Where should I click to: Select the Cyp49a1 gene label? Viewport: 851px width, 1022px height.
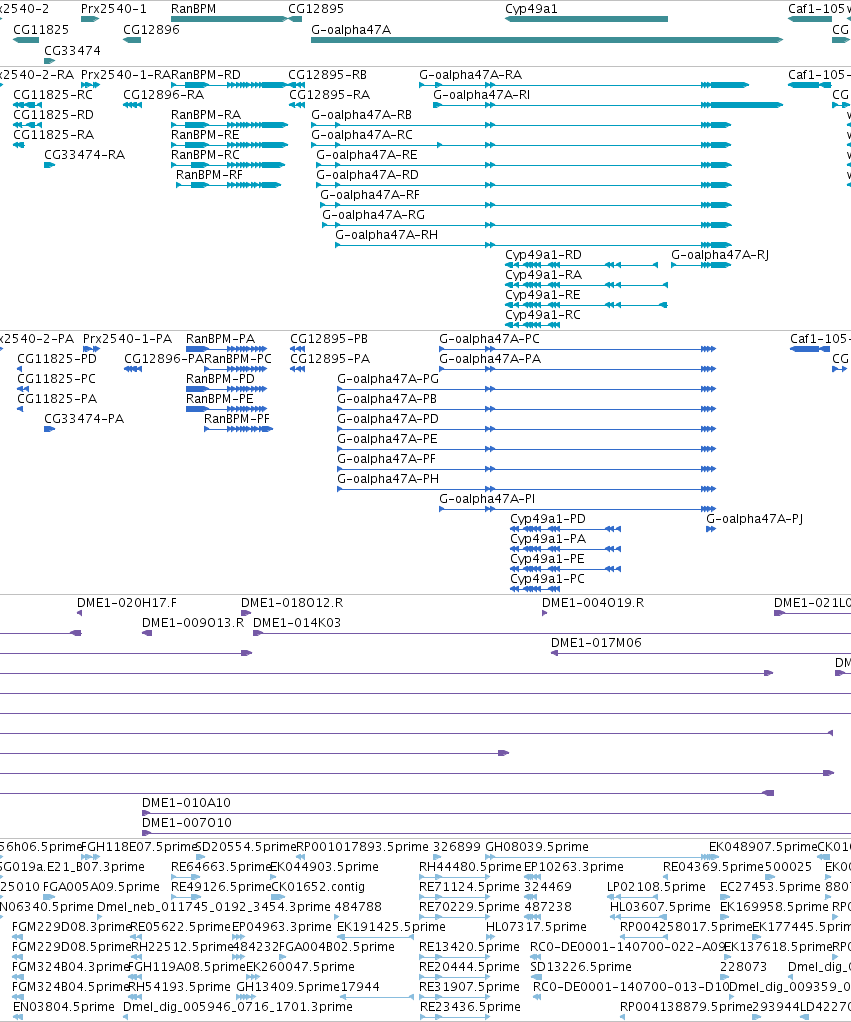[x=531, y=9]
